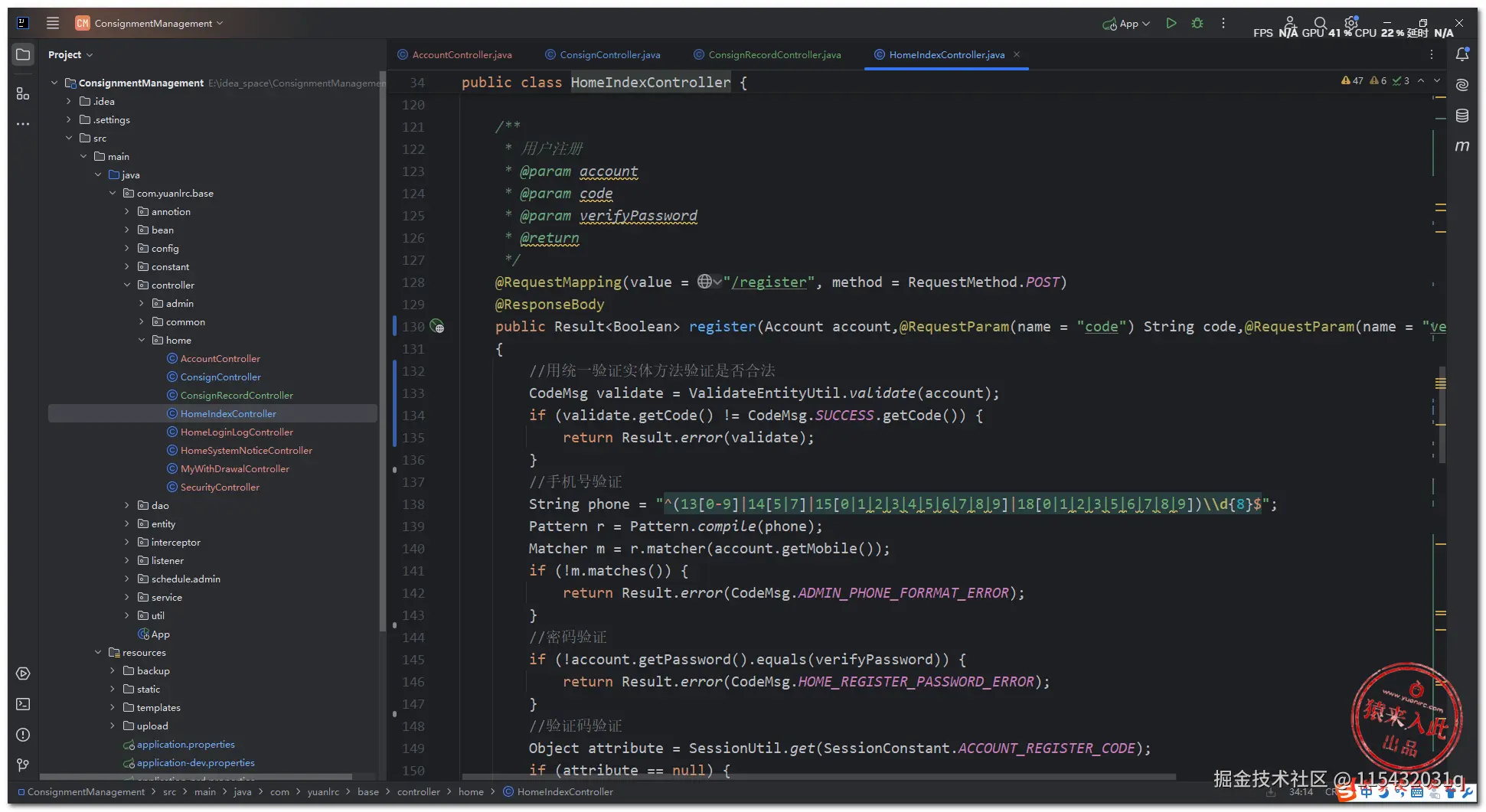Screen dimensions: 1486x812
Task: Open SecurityController in project tree
Action: tap(213, 487)
